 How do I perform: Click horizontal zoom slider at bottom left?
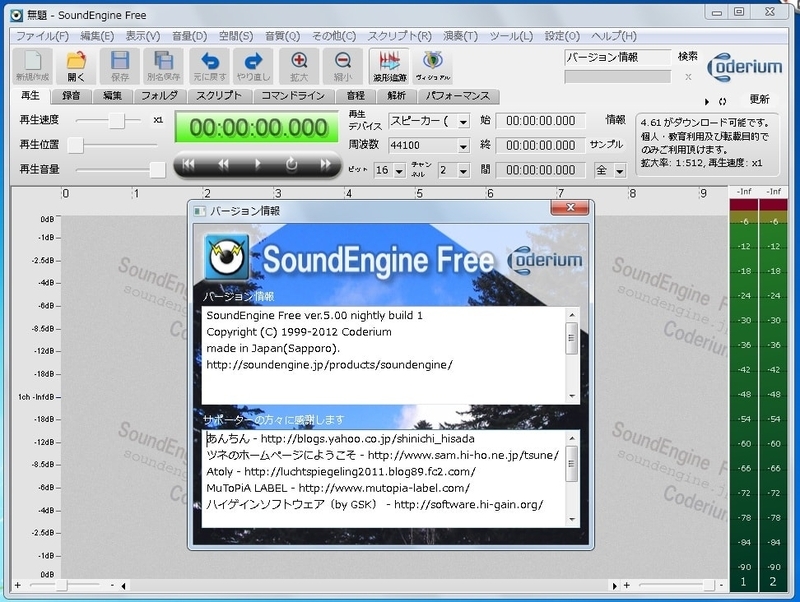click(61, 585)
